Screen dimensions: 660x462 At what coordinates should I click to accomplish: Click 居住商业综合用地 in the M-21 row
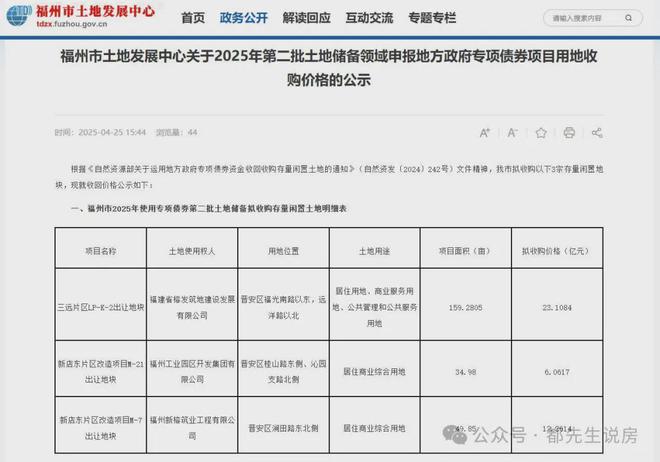[x=375, y=372]
